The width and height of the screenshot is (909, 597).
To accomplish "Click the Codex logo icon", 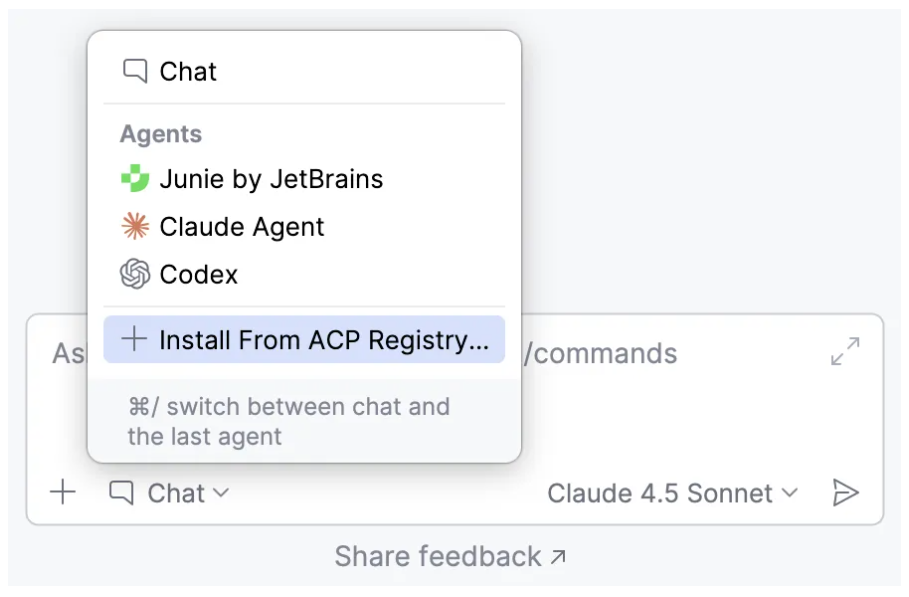I will point(135,274).
